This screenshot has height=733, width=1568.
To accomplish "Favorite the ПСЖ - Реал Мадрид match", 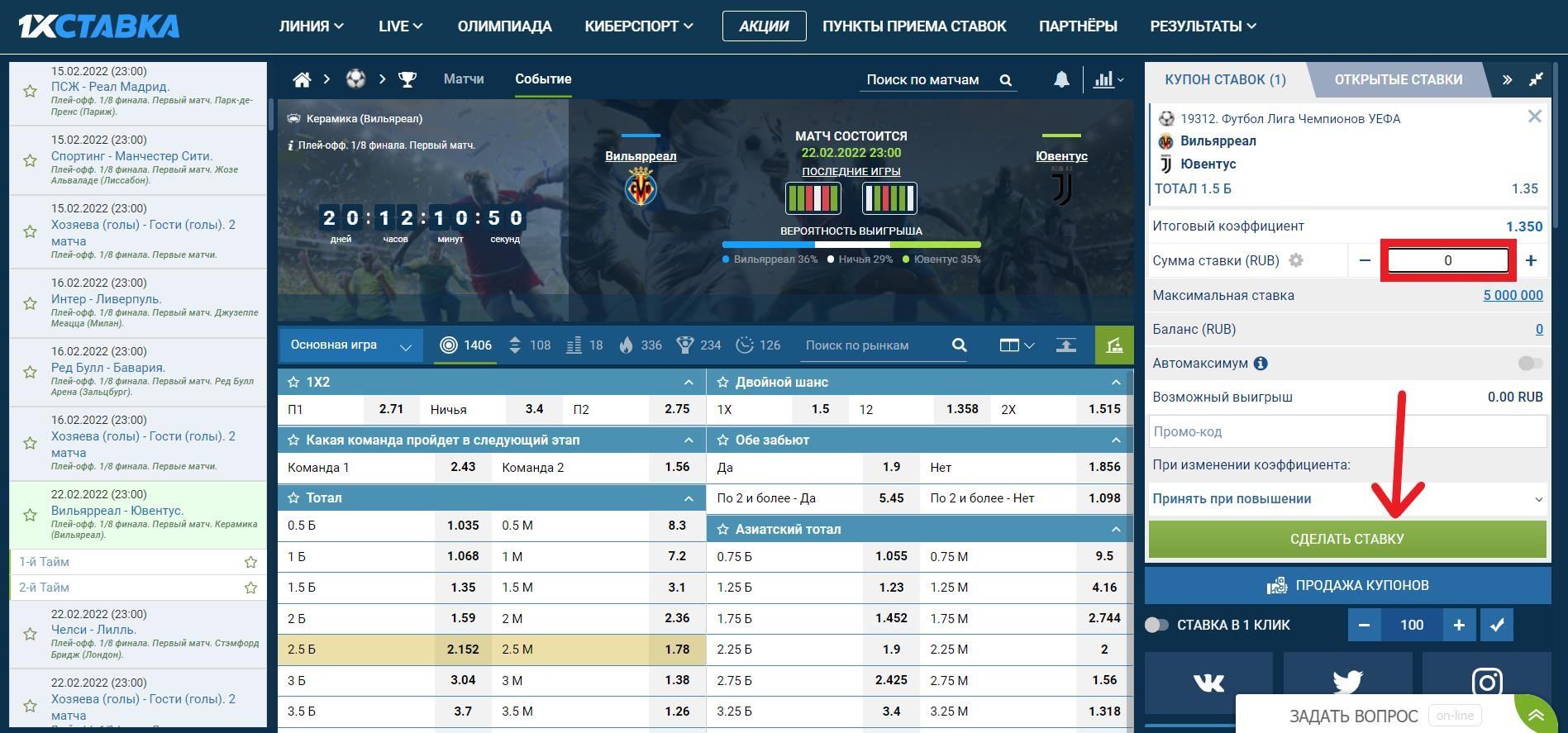I will click(30, 91).
